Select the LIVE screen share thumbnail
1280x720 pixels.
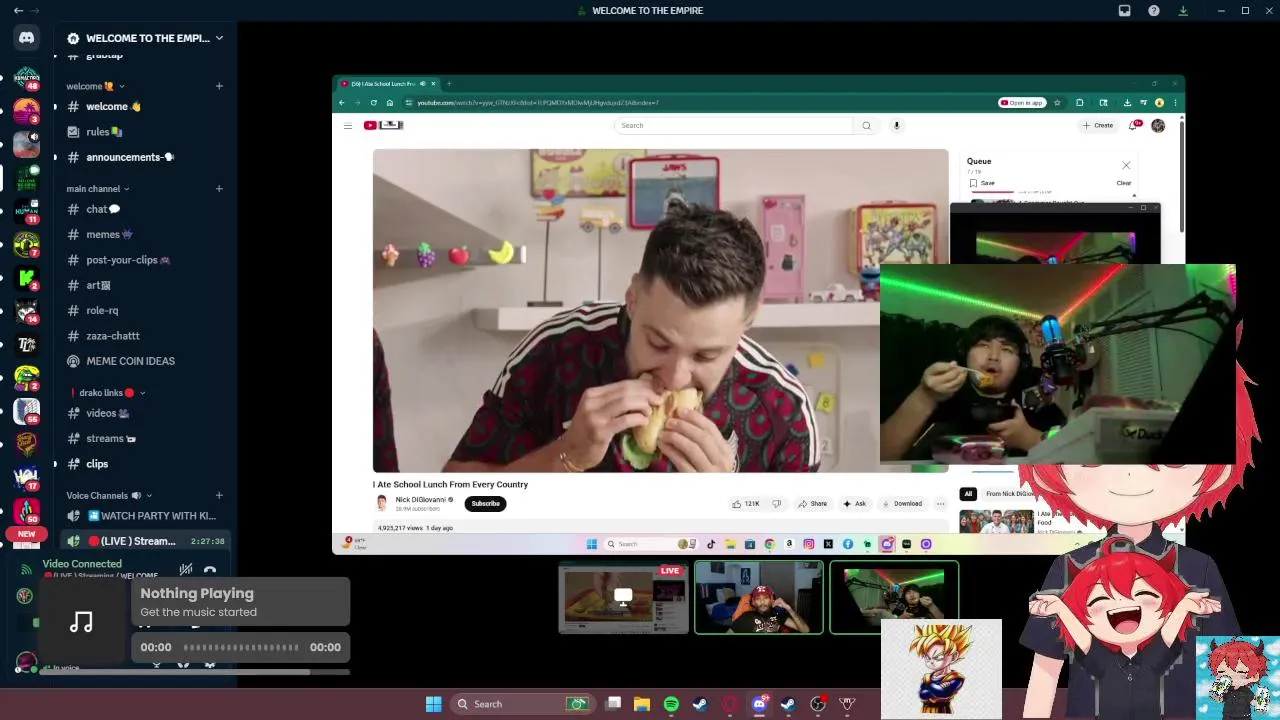623,597
